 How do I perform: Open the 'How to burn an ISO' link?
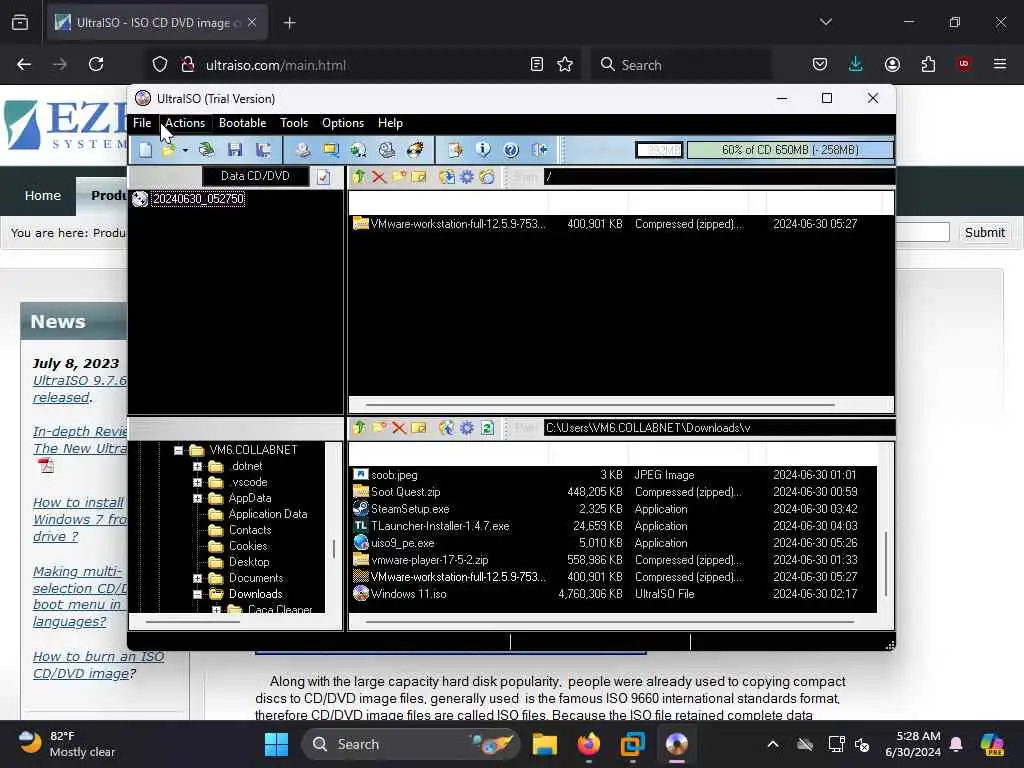pyautogui.click(x=98, y=665)
